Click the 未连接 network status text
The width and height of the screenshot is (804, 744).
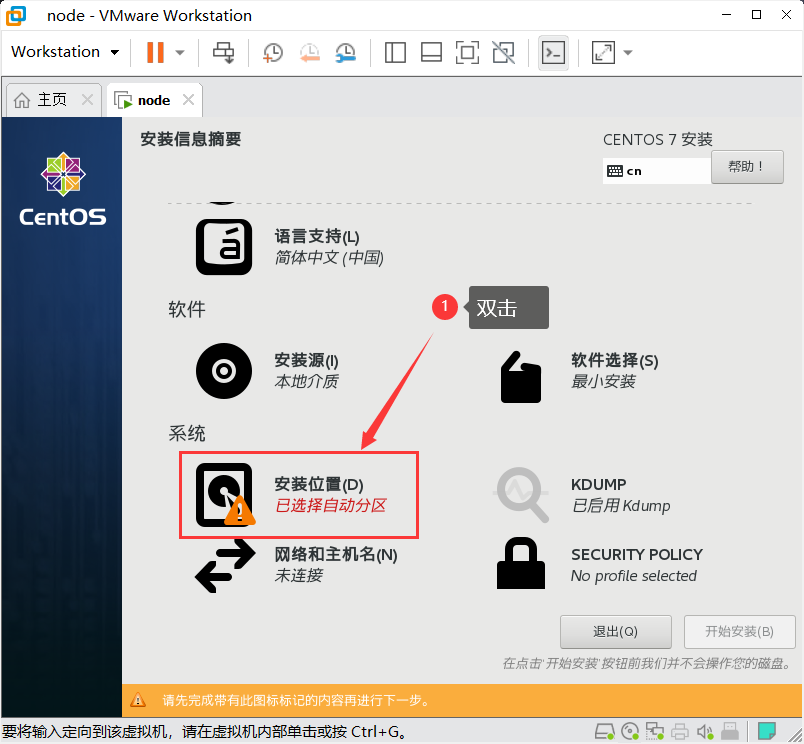click(298, 575)
